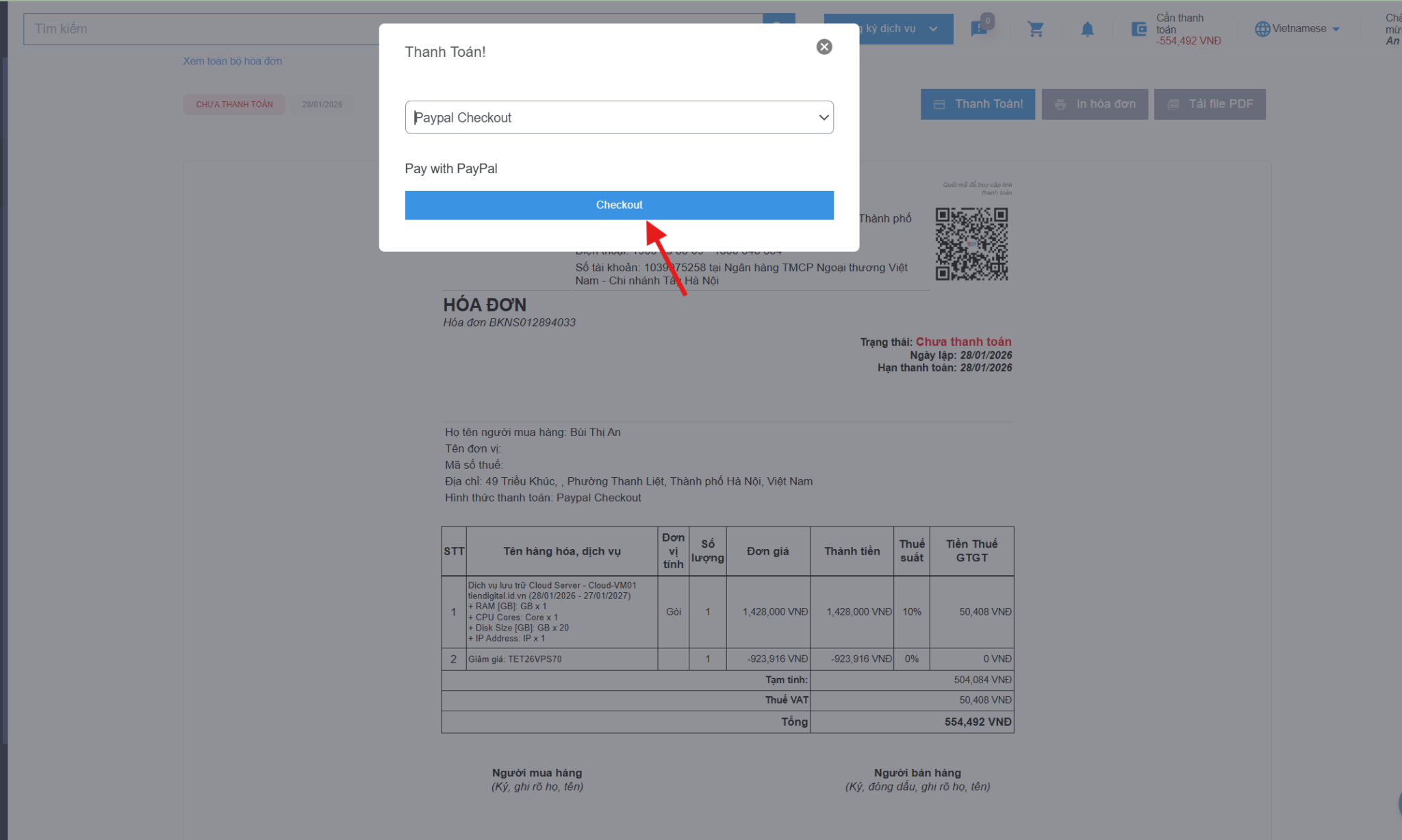1402x840 pixels.
Task: Click the wallet icon near balance
Action: click(1139, 29)
